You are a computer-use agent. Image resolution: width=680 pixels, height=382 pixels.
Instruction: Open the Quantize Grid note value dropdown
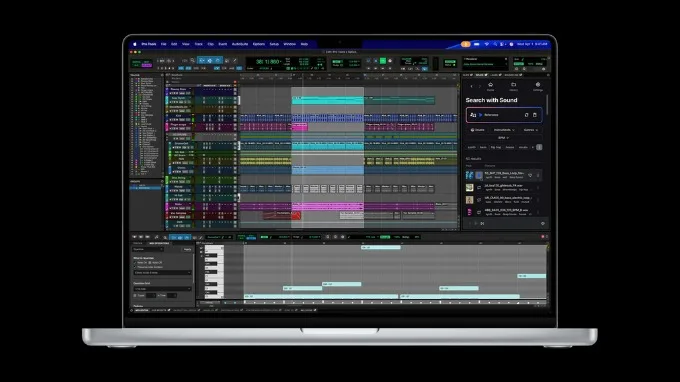(162, 289)
